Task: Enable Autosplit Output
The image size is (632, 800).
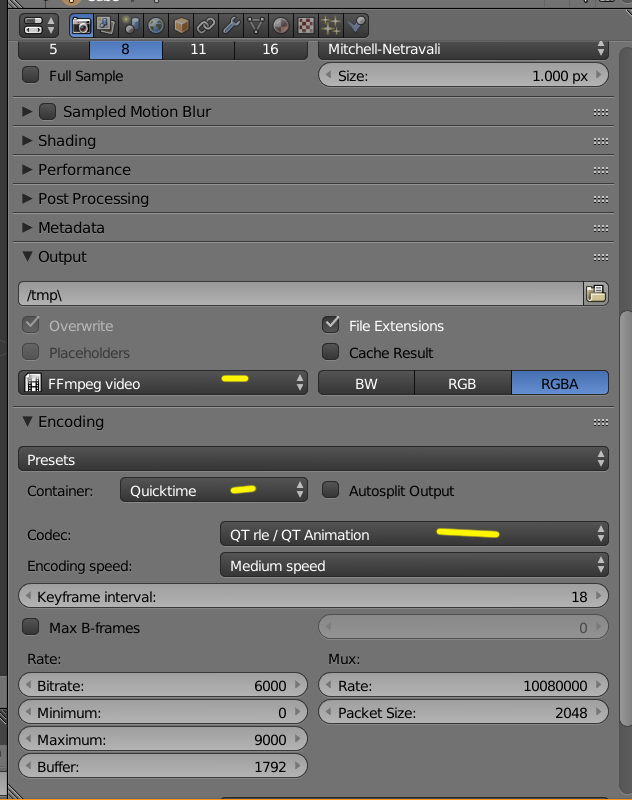Action: pyautogui.click(x=331, y=490)
